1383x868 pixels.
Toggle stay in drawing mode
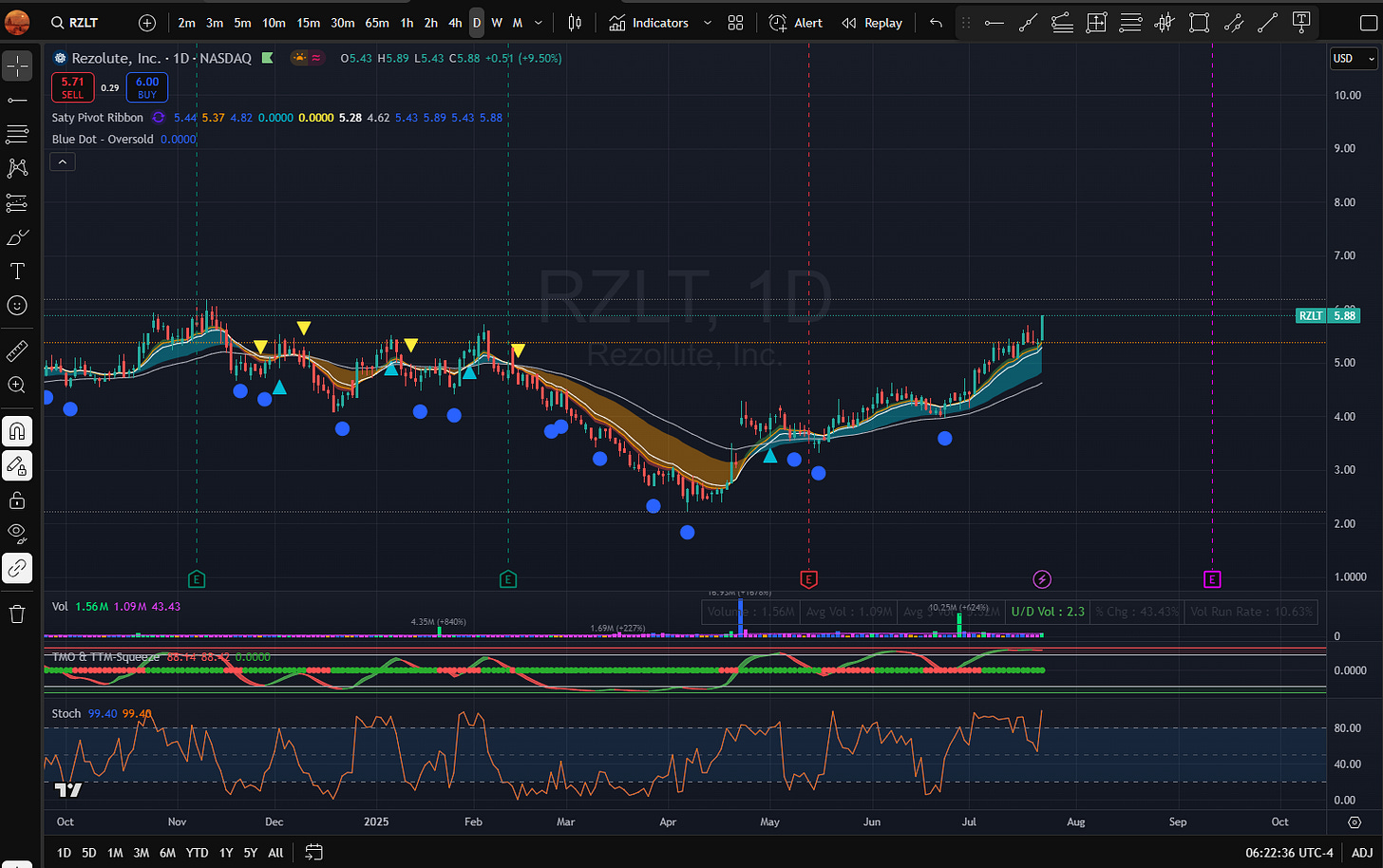coord(17,465)
